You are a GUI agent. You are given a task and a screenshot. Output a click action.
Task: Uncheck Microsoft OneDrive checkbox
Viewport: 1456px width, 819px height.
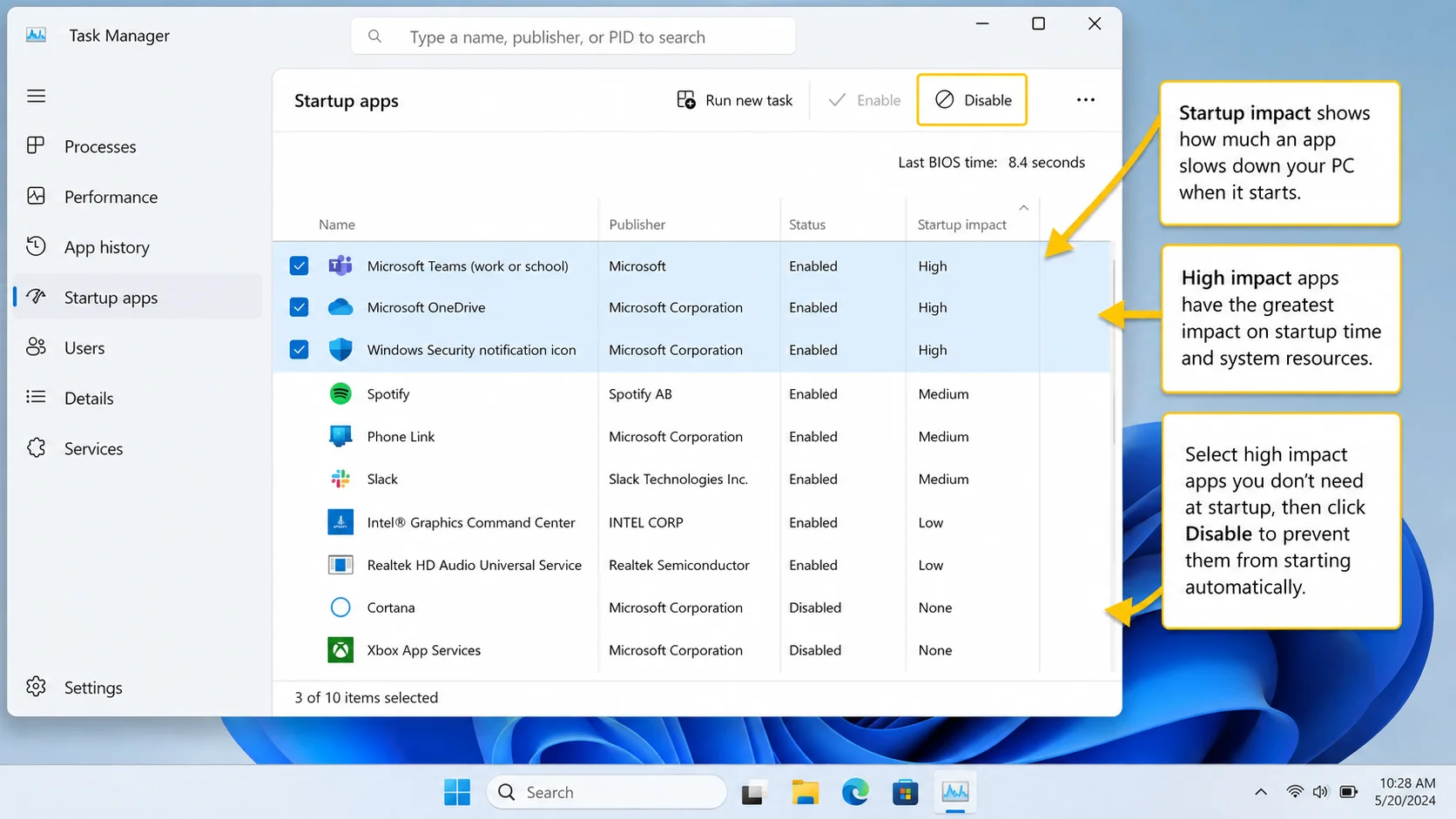coord(299,307)
